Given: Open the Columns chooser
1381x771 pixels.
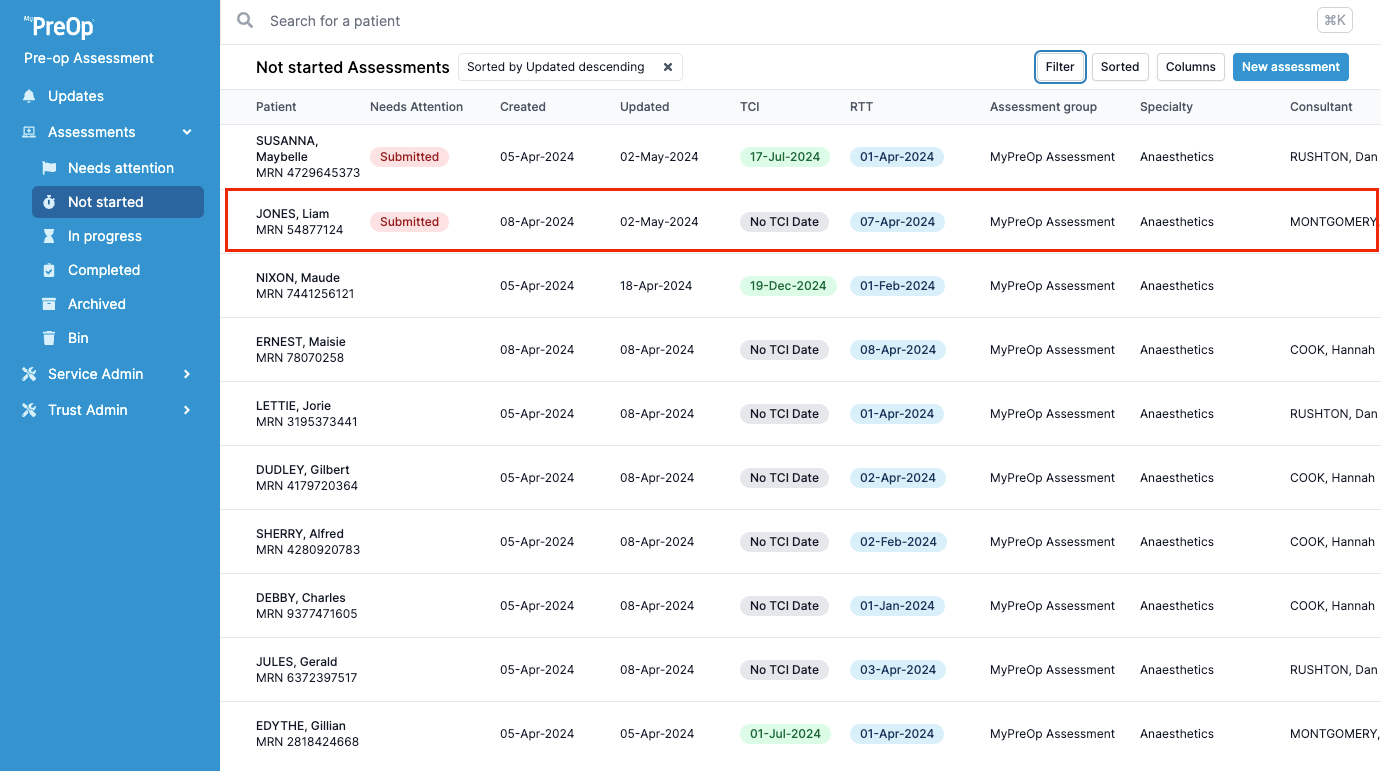Looking at the screenshot, I should click(x=1190, y=67).
